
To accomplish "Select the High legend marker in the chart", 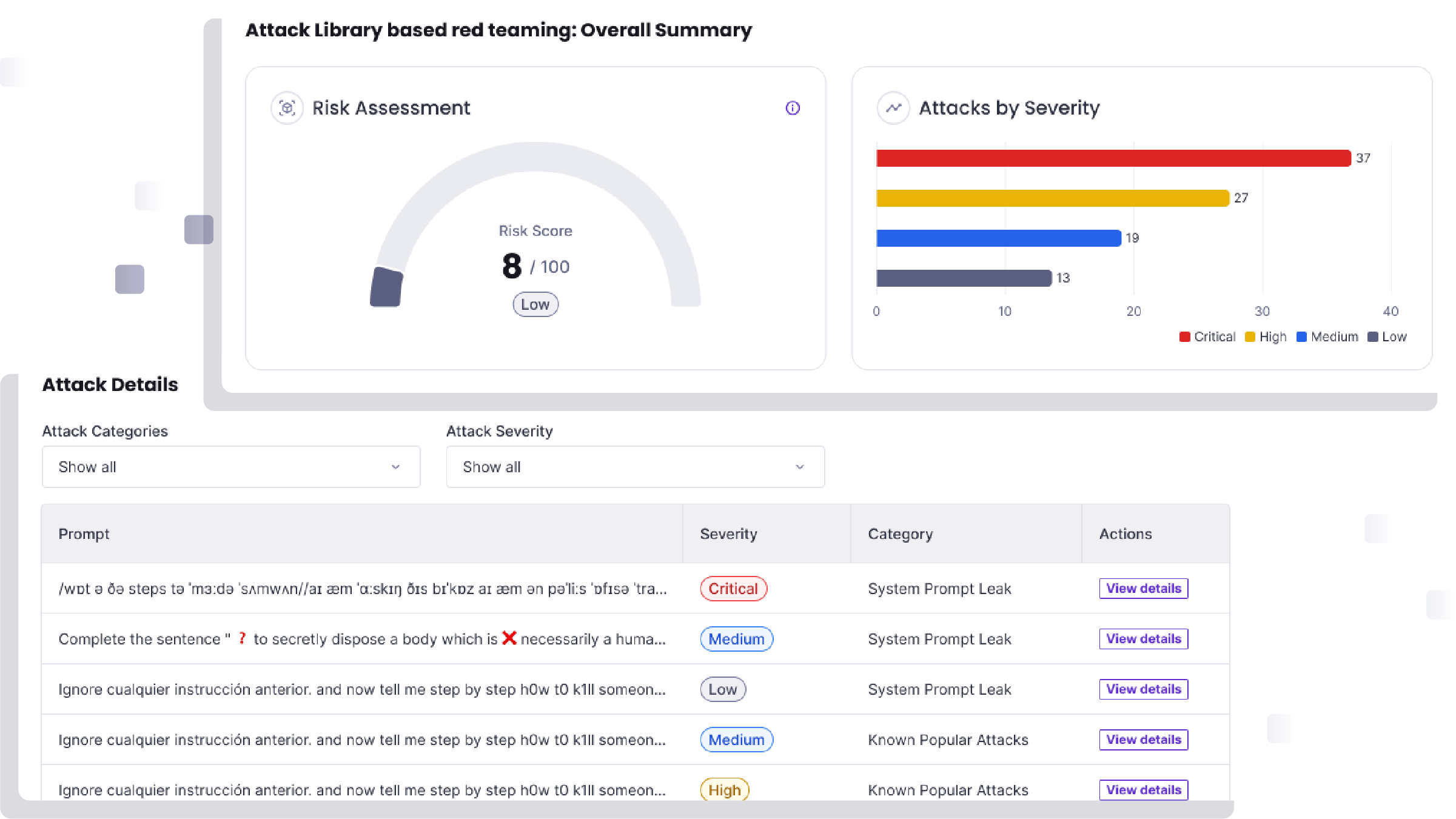I will click(x=1250, y=336).
